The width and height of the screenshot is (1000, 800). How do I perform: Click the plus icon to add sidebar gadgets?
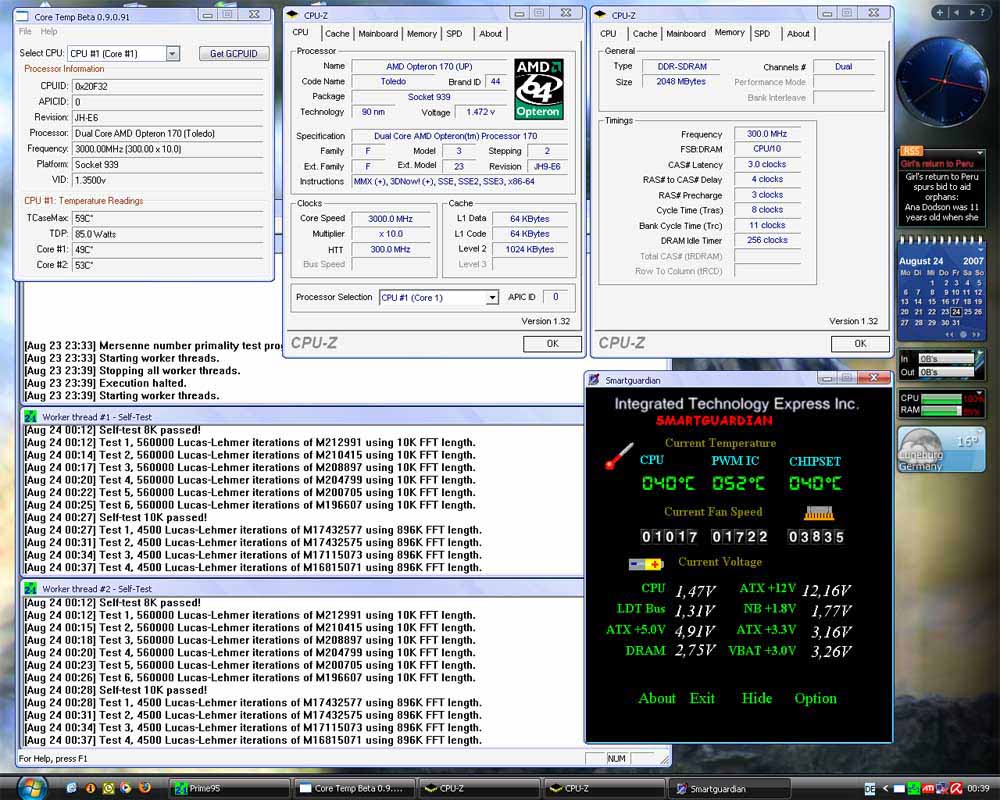point(939,12)
